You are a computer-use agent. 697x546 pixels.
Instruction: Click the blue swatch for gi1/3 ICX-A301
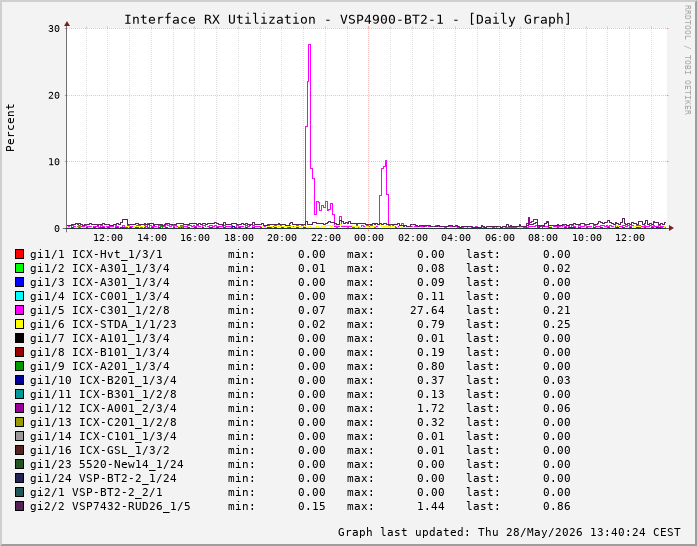[19, 282]
